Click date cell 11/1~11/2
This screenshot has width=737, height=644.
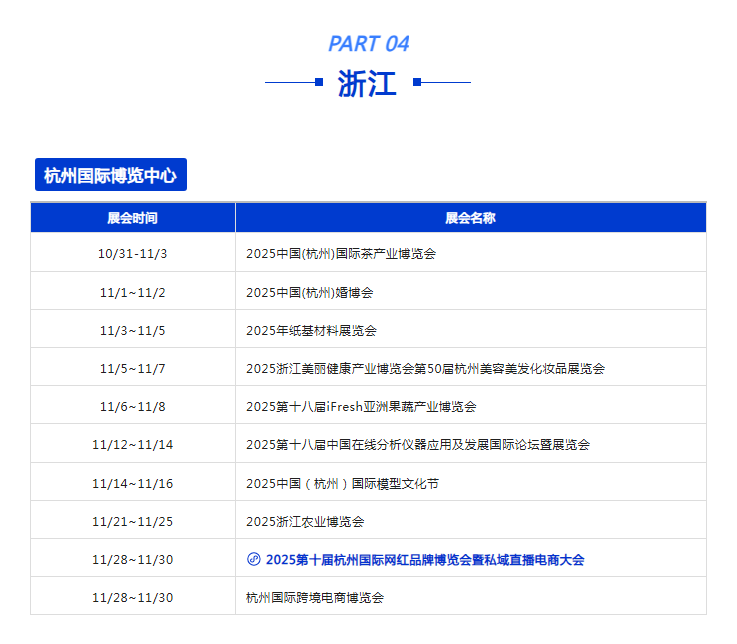pyautogui.click(x=133, y=293)
